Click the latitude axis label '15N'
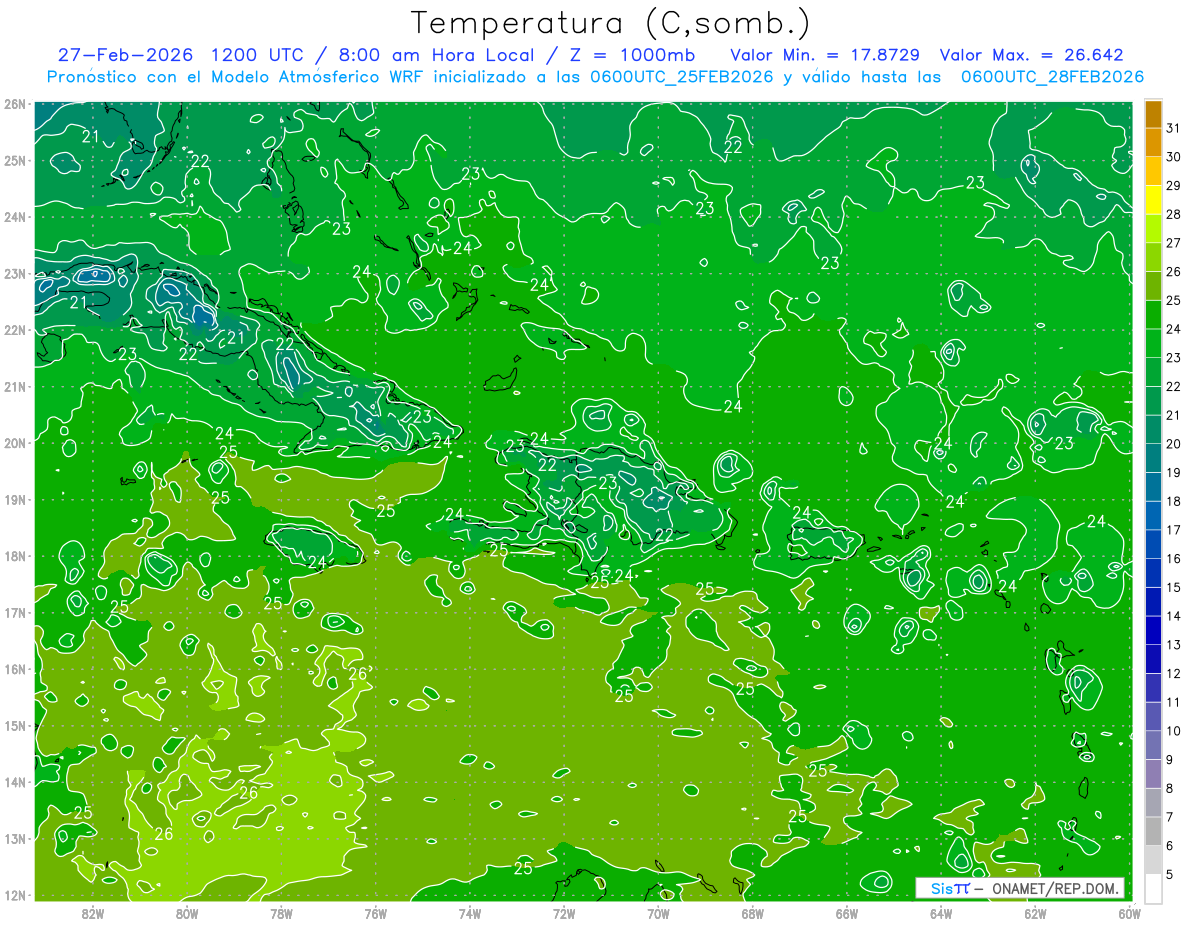Viewport: 1200px width, 927px height. (14, 725)
